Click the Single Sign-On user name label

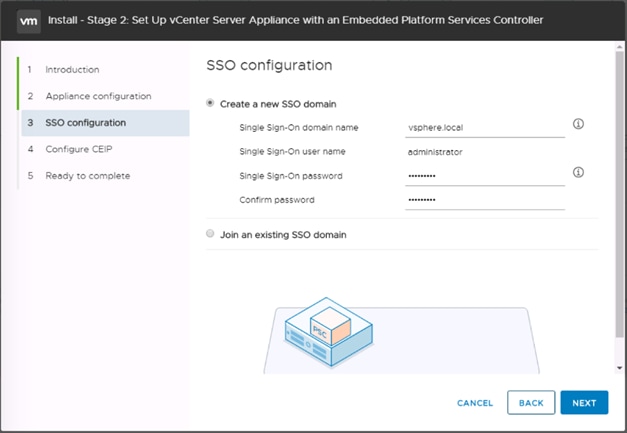(x=292, y=152)
